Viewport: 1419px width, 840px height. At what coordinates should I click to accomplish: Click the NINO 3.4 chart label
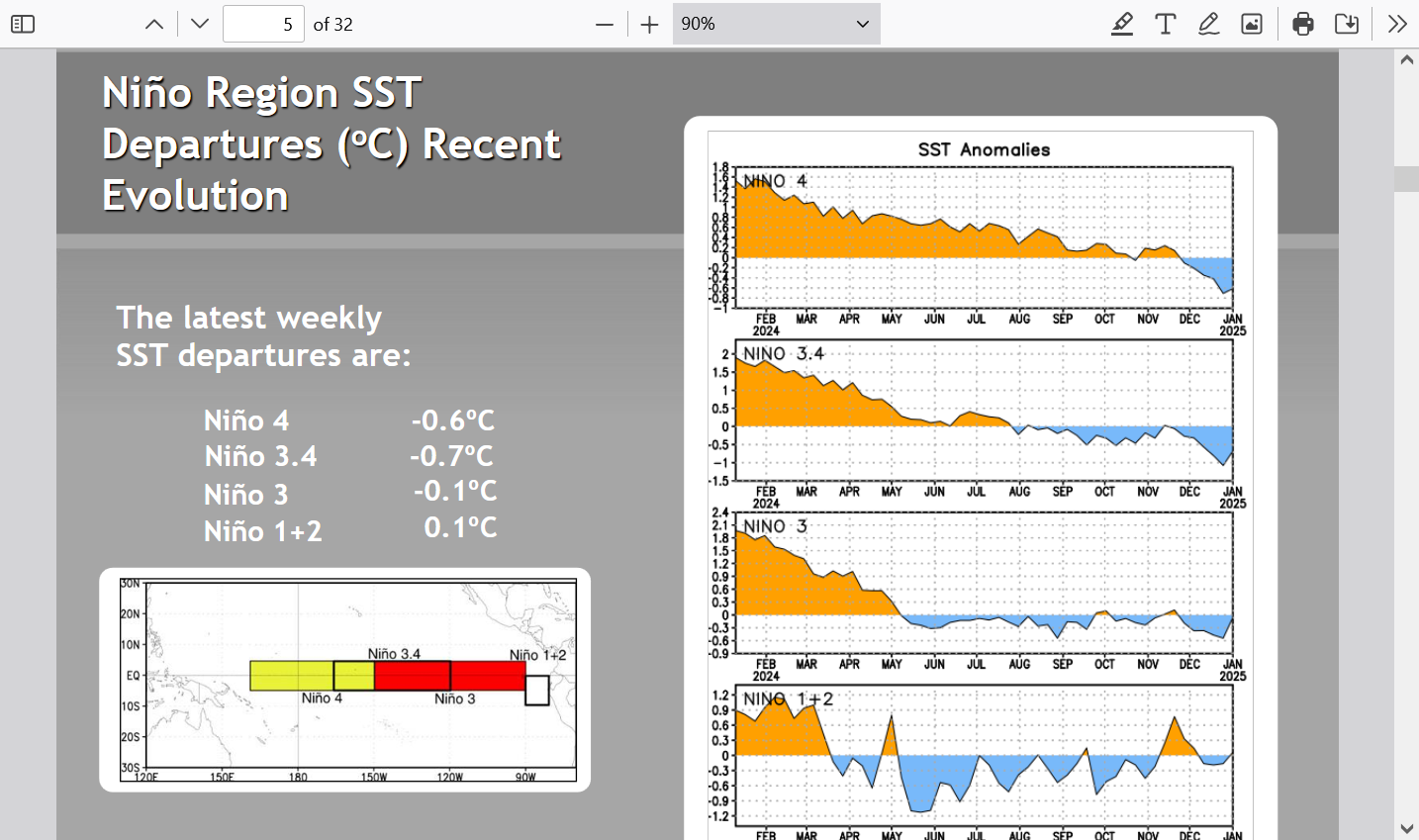click(x=783, y=353)
